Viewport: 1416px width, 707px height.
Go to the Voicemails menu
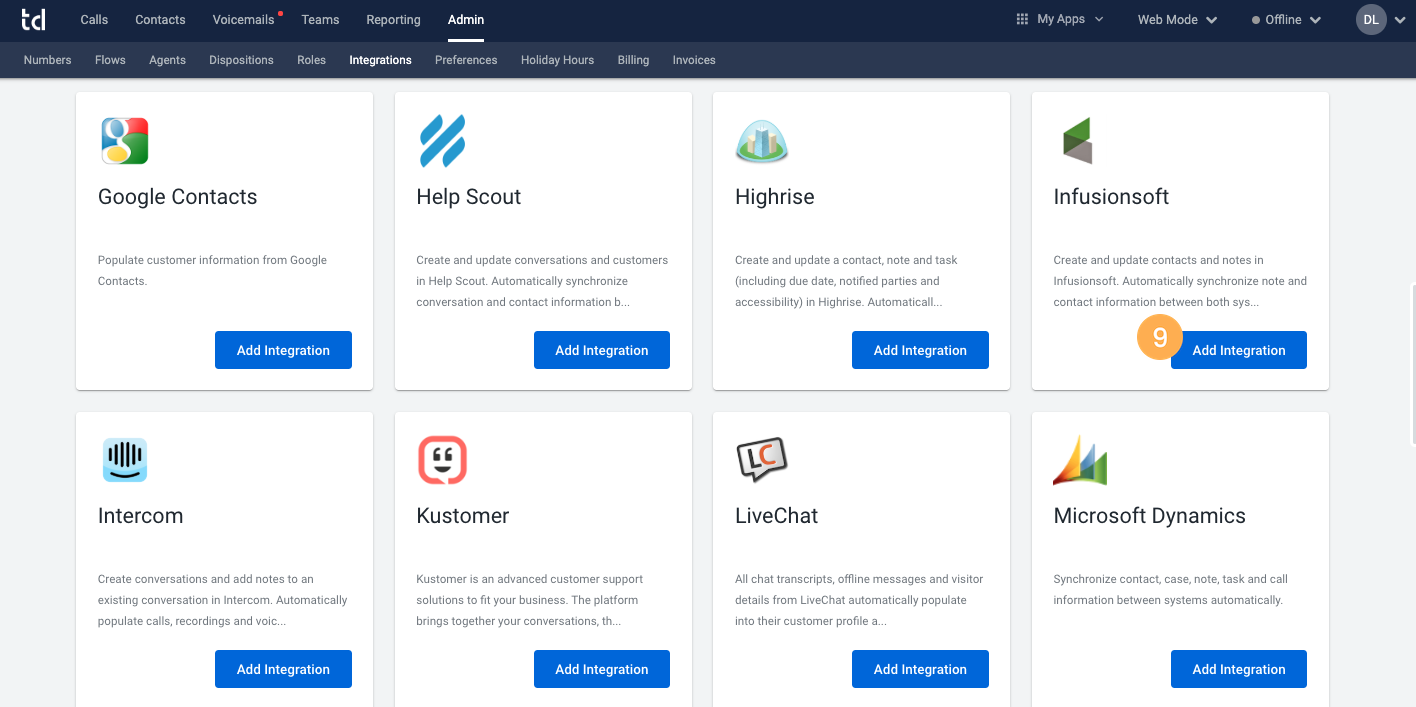coord(243,20)
